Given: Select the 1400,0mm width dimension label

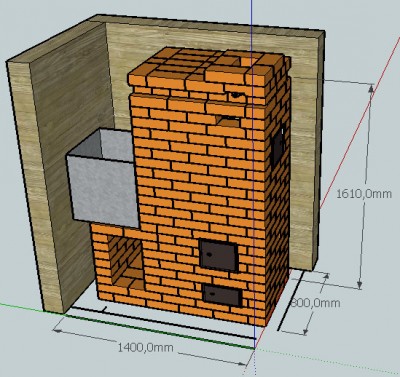Looking at the screenshot, I should tap(145, 348).
